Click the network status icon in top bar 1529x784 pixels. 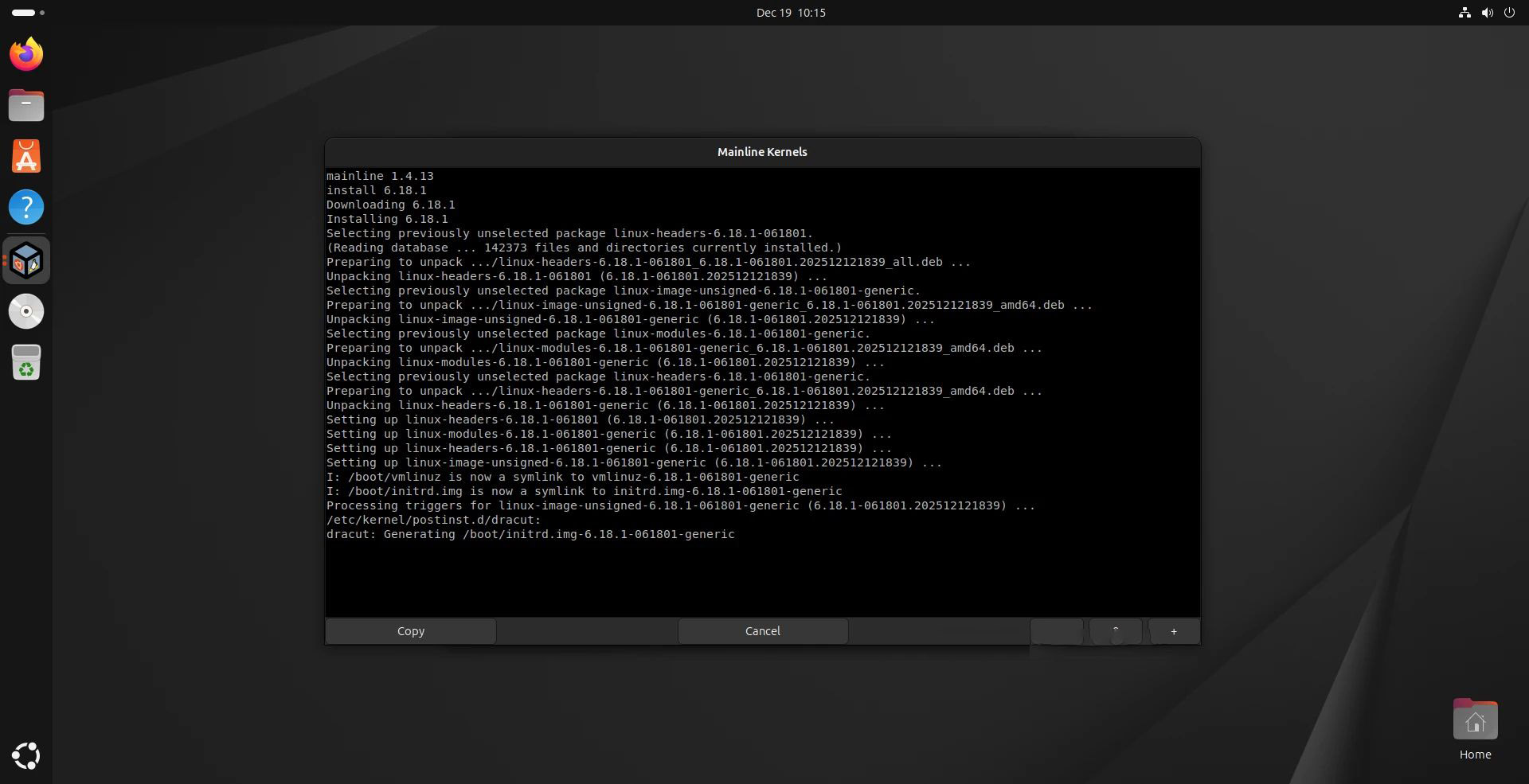point(1464,13)
